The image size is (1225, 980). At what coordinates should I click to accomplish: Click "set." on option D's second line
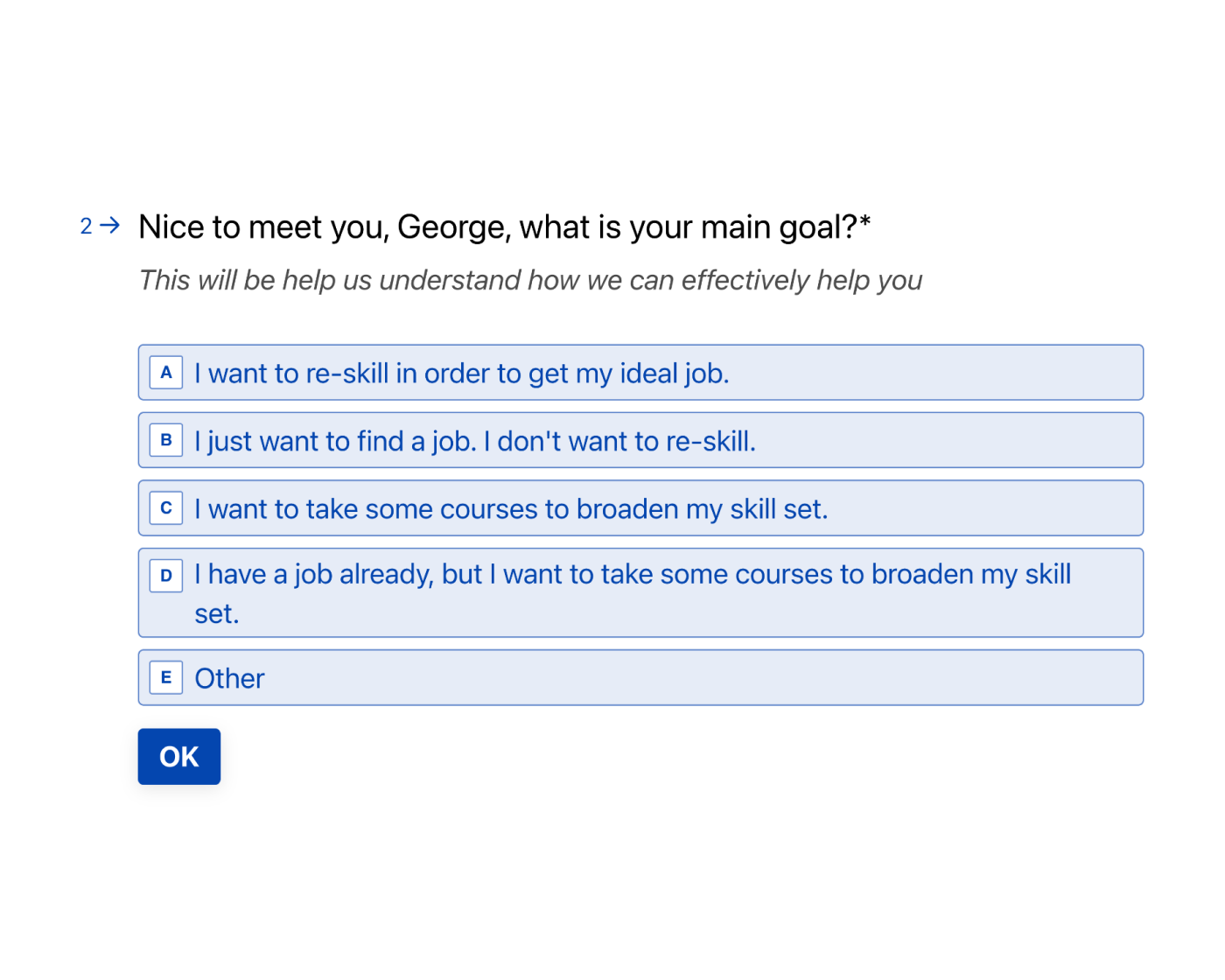click(x=216, y=614)
